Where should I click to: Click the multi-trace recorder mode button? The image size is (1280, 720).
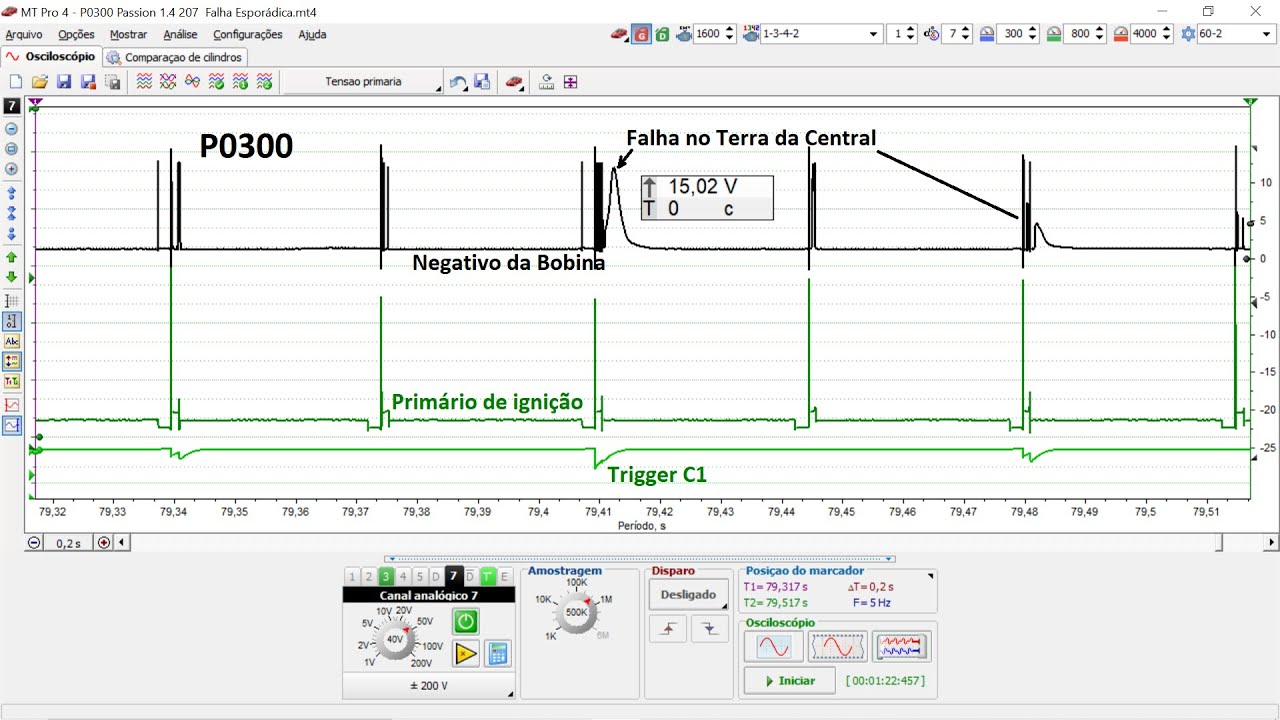[x=902, y=647]
